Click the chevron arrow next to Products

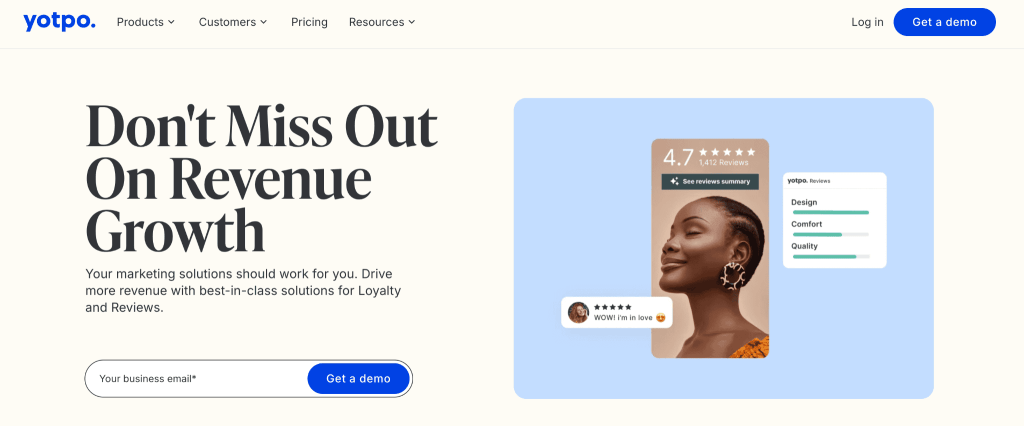[x=171, y=22]
